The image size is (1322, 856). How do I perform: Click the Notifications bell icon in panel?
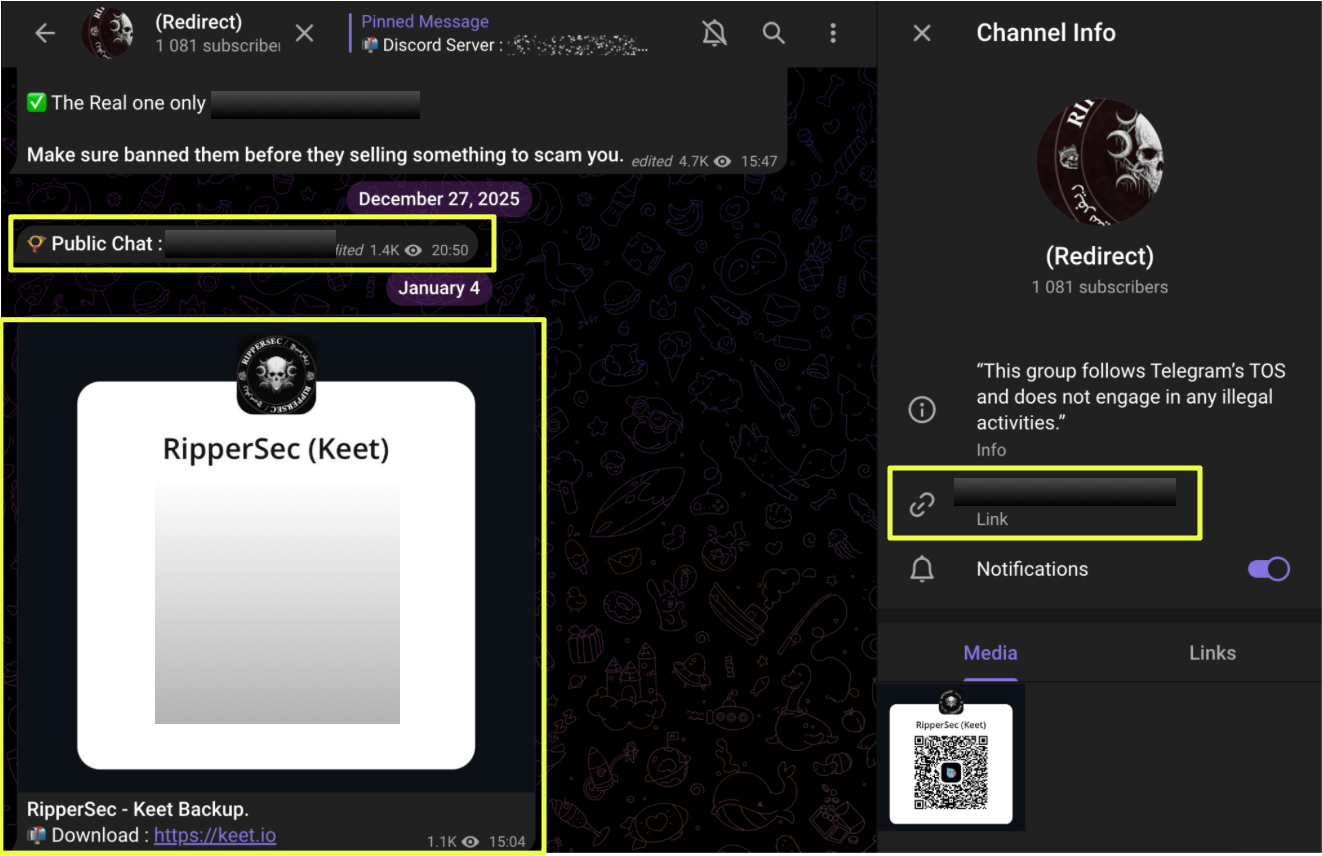point(921,569)
